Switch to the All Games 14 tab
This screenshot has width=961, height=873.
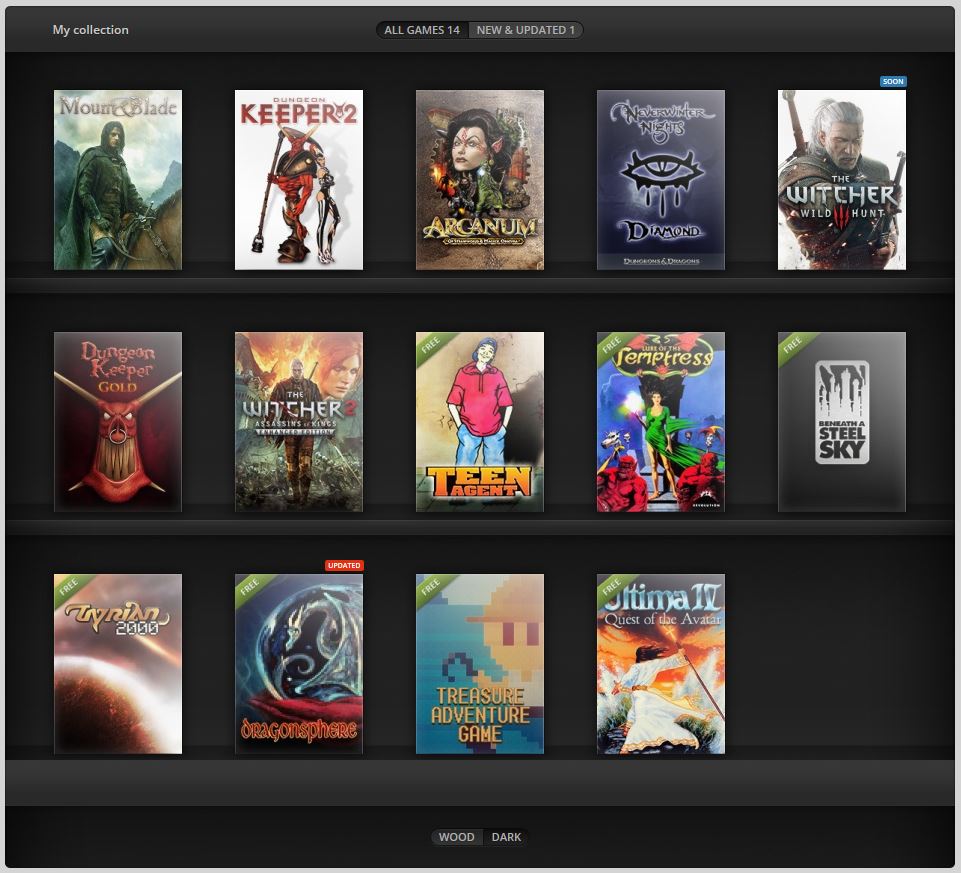click(422, 30)
